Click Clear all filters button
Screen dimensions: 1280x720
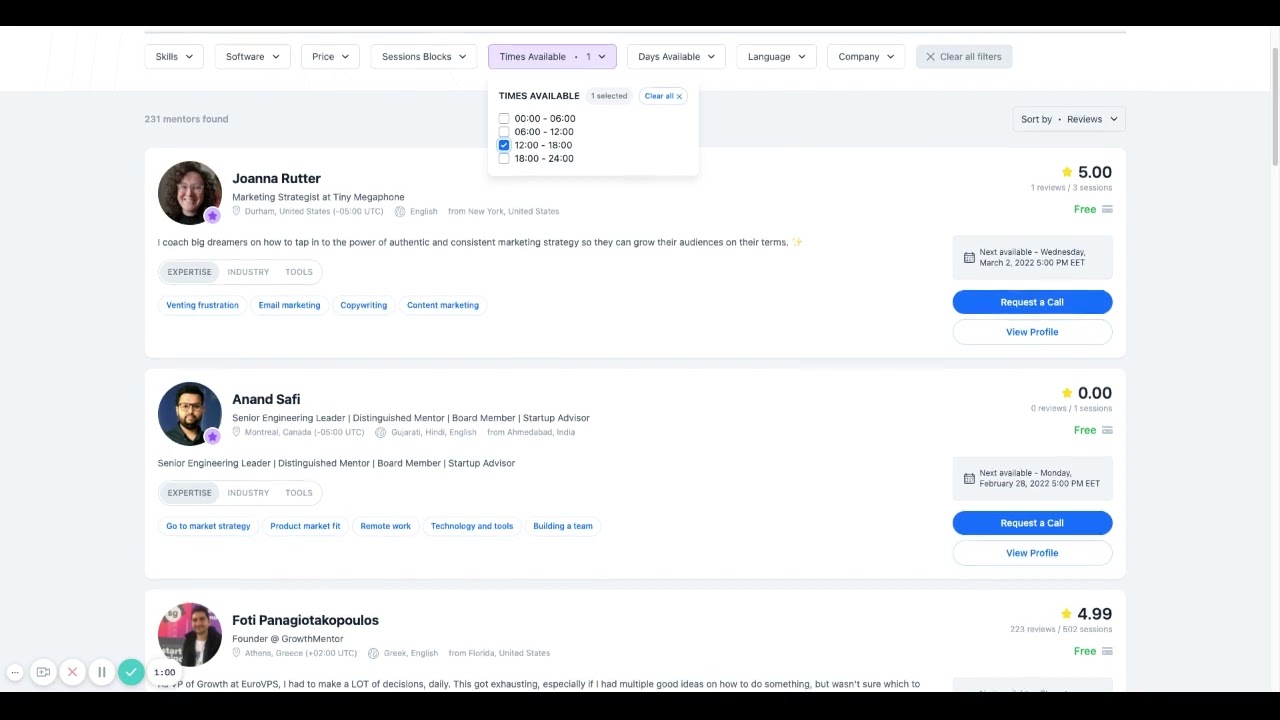(964, 57)
